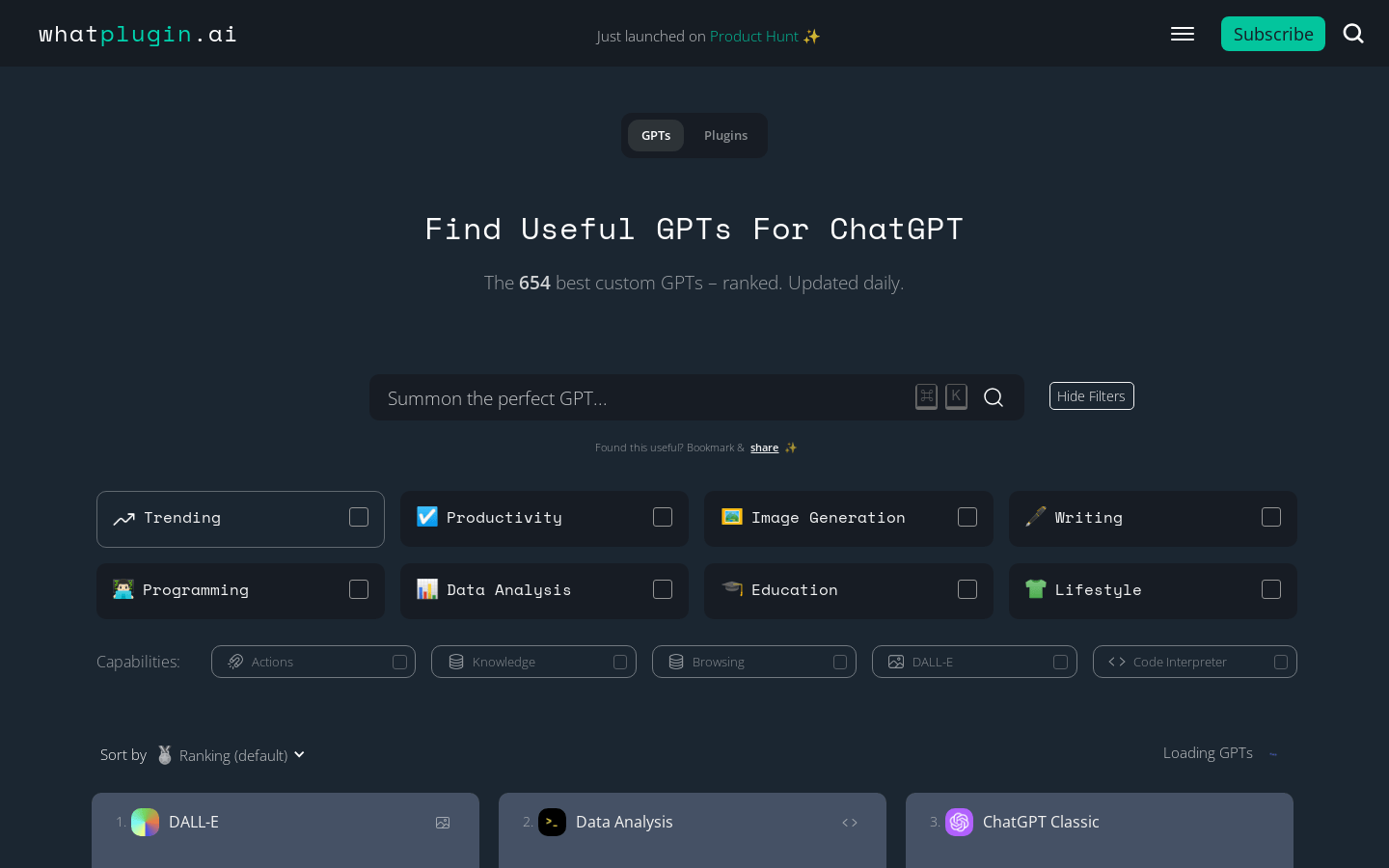Screen dimensions: 1389x868
Task: Click the image icon on the DALL-E card
Action: (443, 823)
